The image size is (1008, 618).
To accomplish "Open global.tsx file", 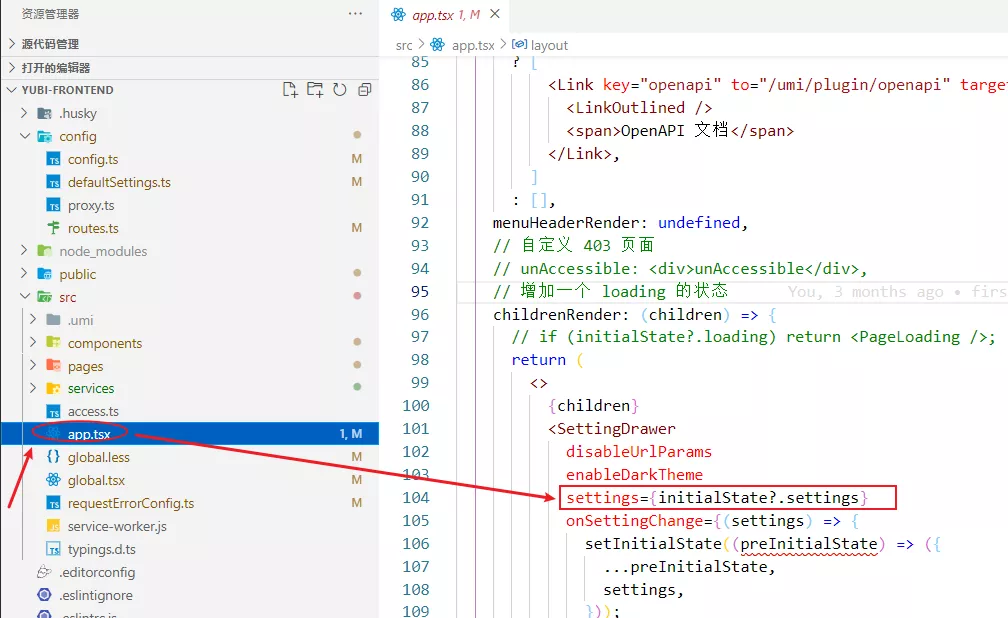I will [96, 480].
